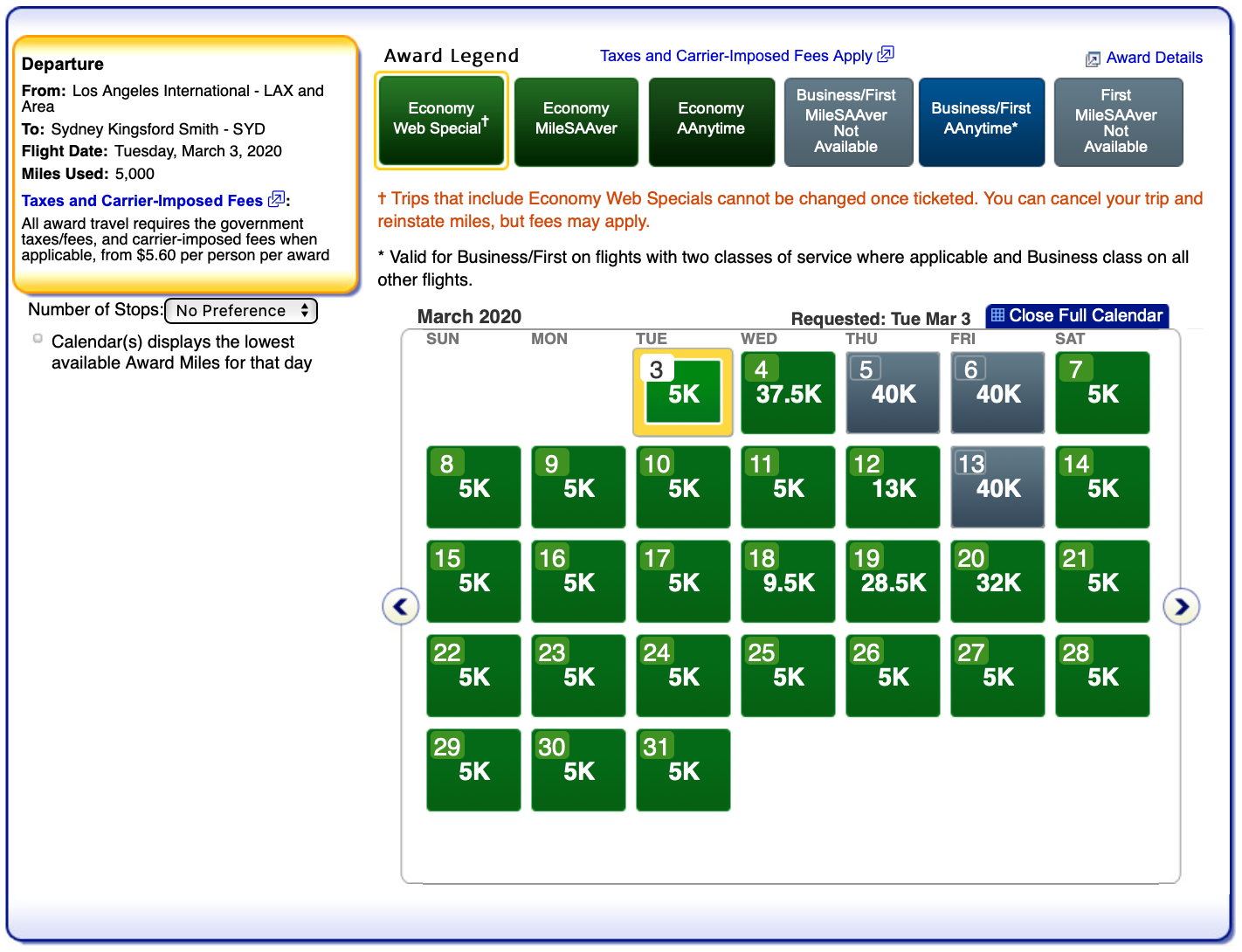Choose March 26 at 5K miles
The height and width of the screenshot is (952, 1242).
[x=893, y=676]
